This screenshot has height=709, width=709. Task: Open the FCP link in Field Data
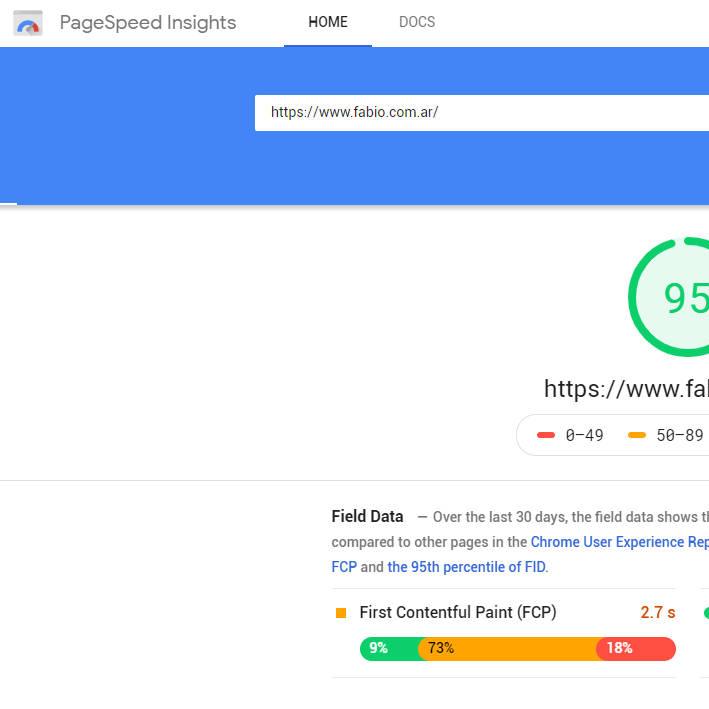344,567
